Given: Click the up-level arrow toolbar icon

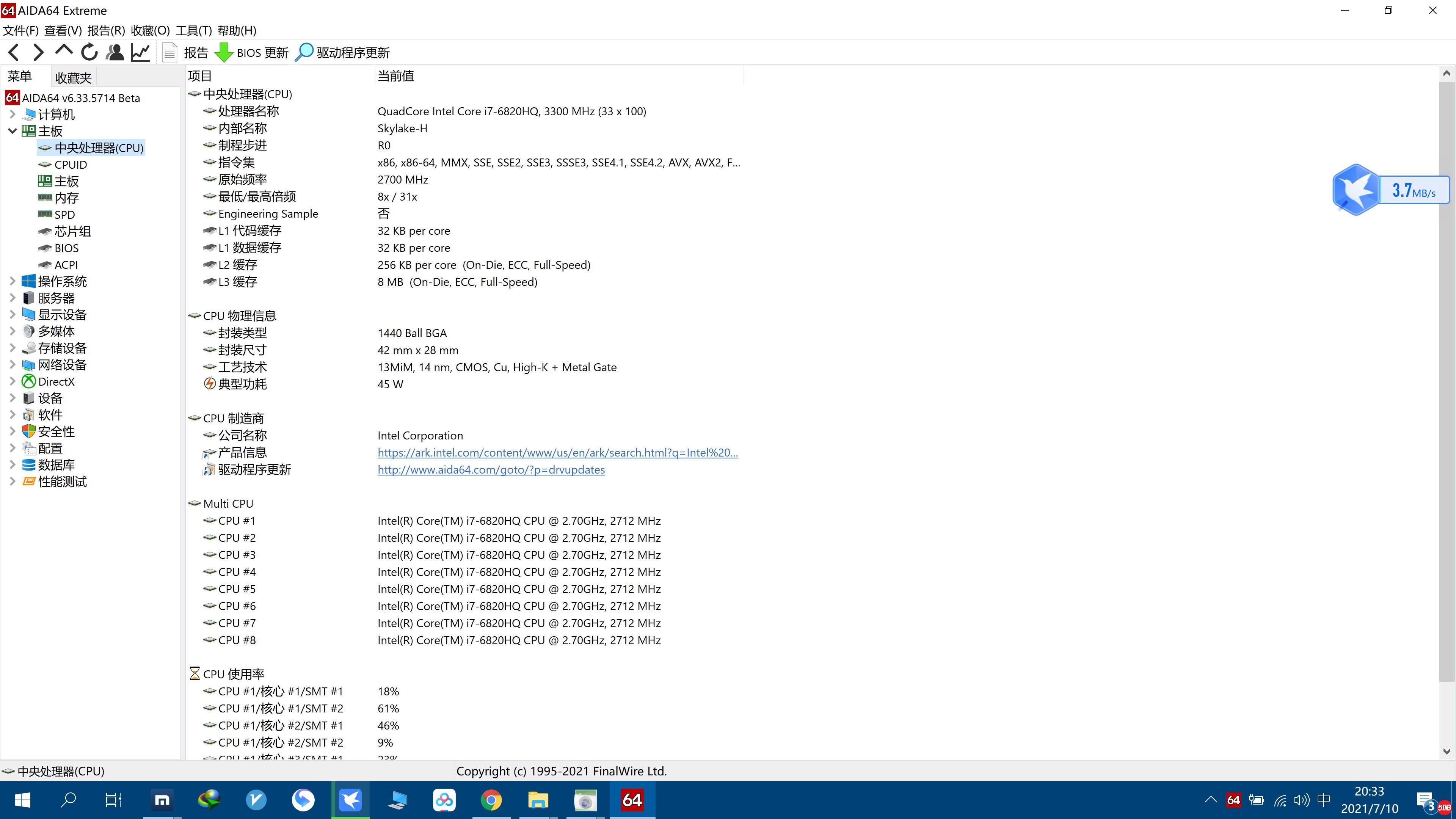Looking at the screenshot, I should coord(64,52).
